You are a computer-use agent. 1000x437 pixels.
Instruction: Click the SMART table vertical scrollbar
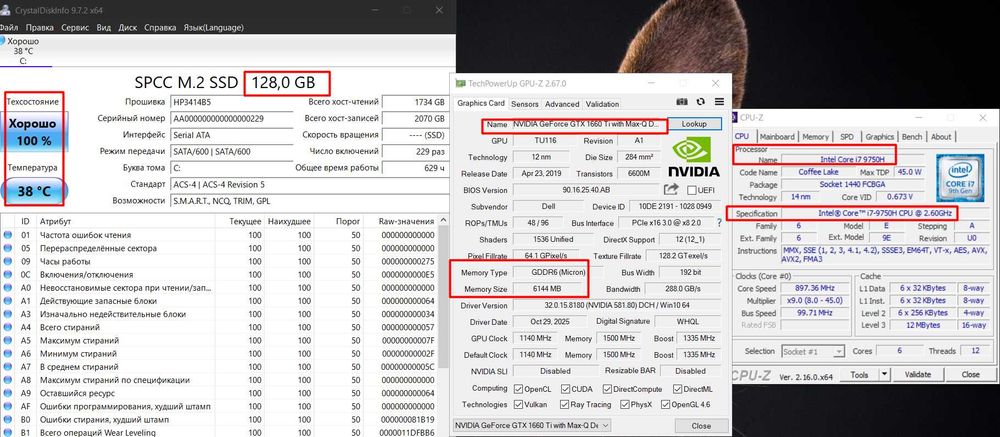click(x=444, y=297)
